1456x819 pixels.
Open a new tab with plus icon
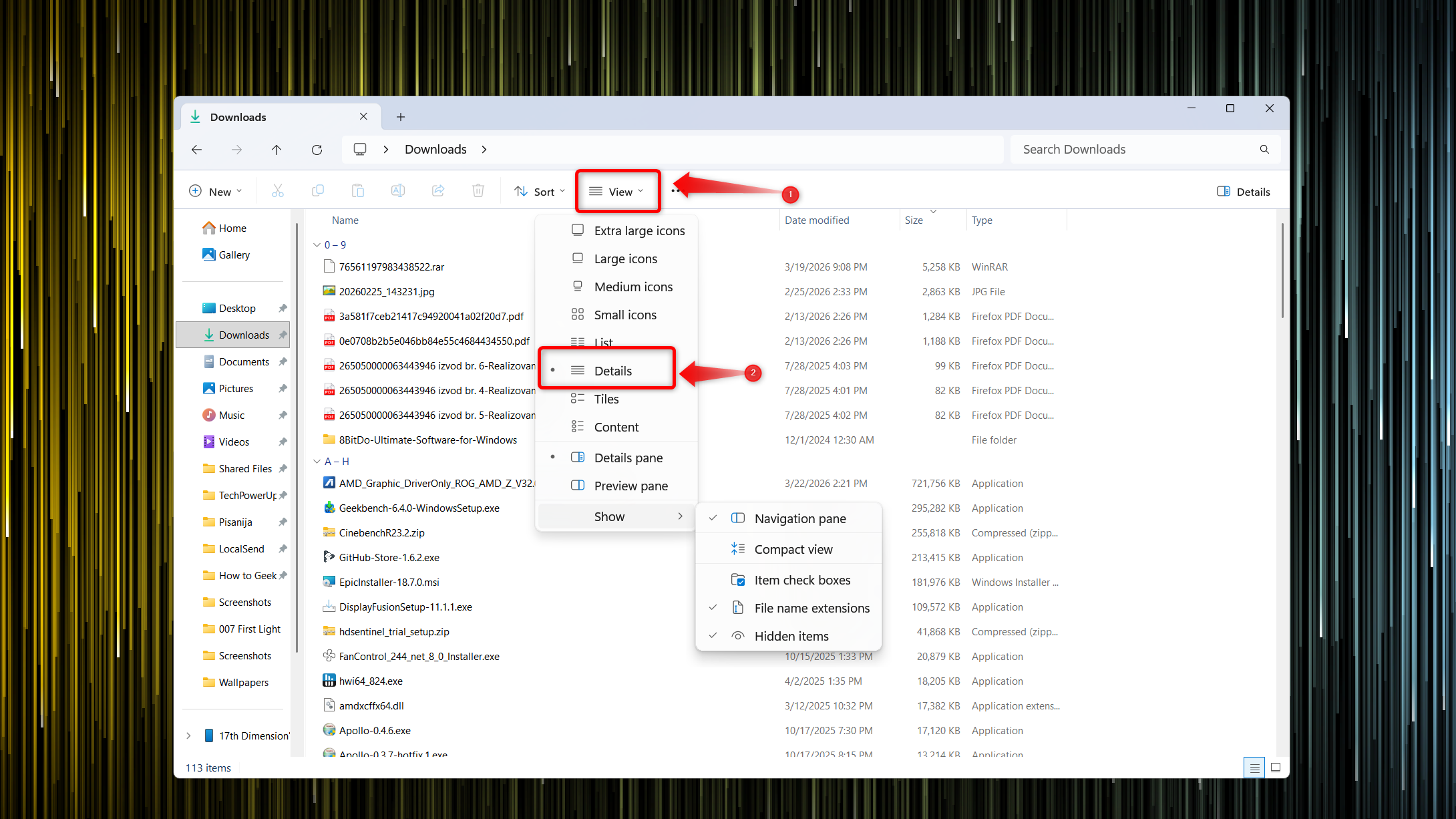point(401,117)
